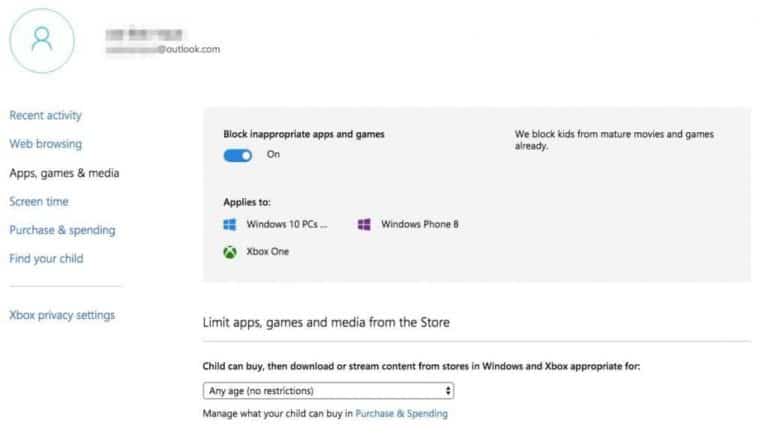
Task: Open Recent activity in the sidebar
Action: 45,115
